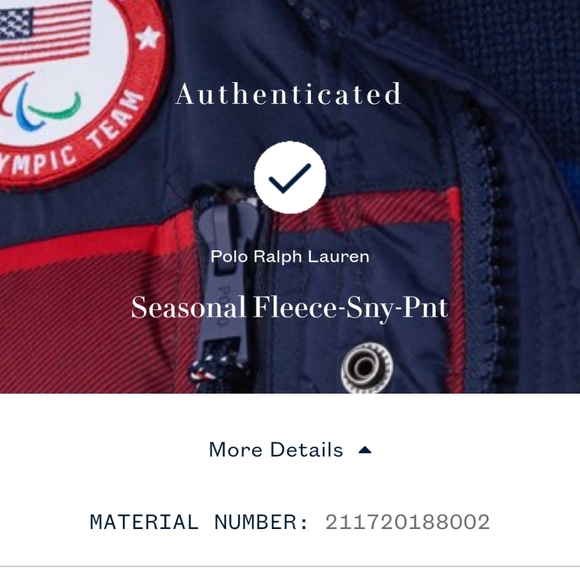This screenshot has width=580, height=580.
Task: Click the More Details text
Action: coord(276,450)
